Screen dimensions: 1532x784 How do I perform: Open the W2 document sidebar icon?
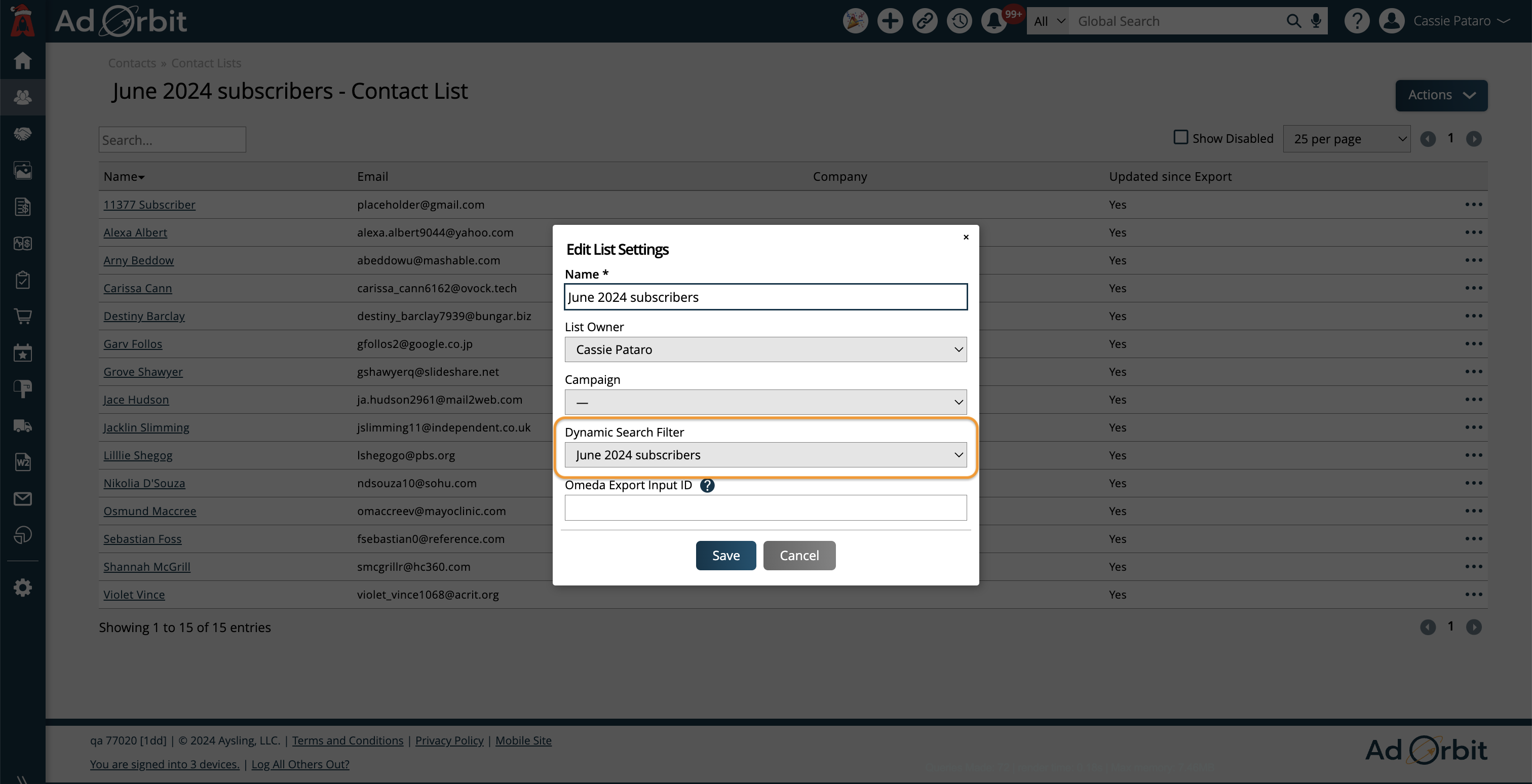(x=23, y=462)
